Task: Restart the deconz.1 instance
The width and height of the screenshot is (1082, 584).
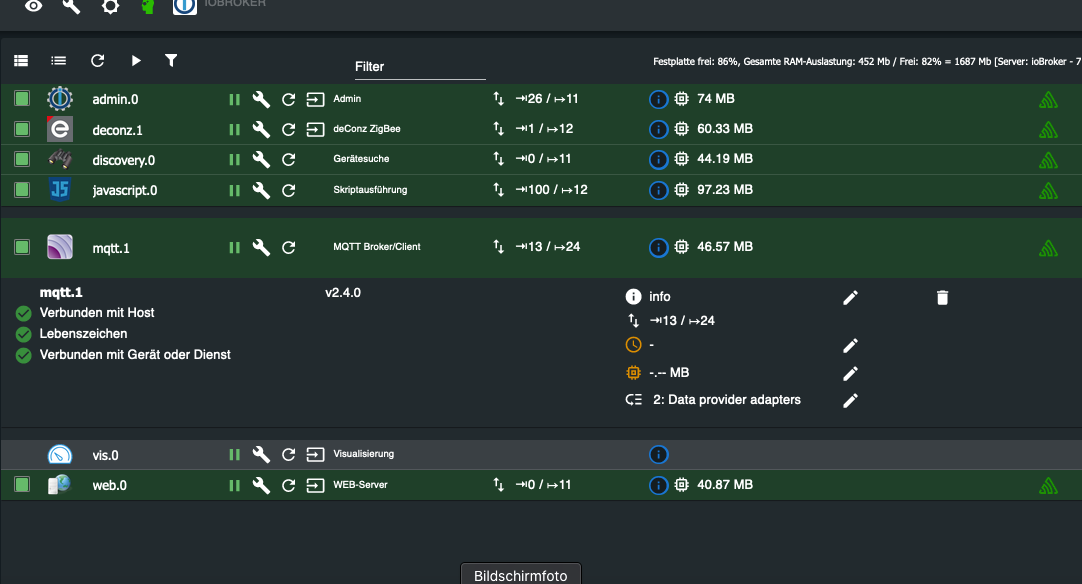Action: (x=288, y=130)
